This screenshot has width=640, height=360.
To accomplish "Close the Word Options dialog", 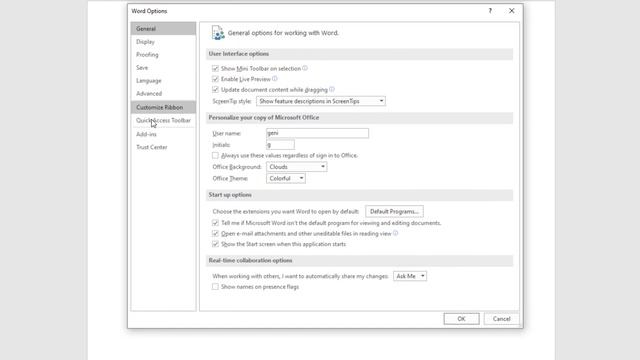I will click(x=511, y=11).
